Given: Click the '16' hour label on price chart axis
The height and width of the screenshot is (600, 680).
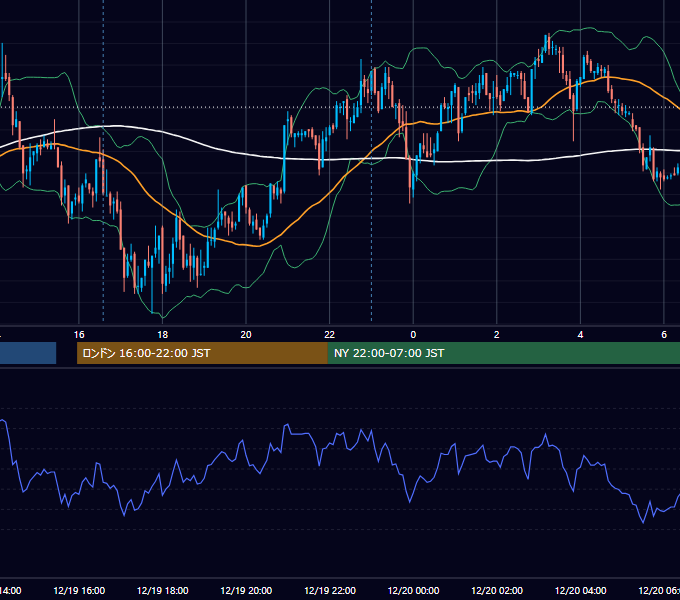Looking at the screenshot, I should pos(79,335).
